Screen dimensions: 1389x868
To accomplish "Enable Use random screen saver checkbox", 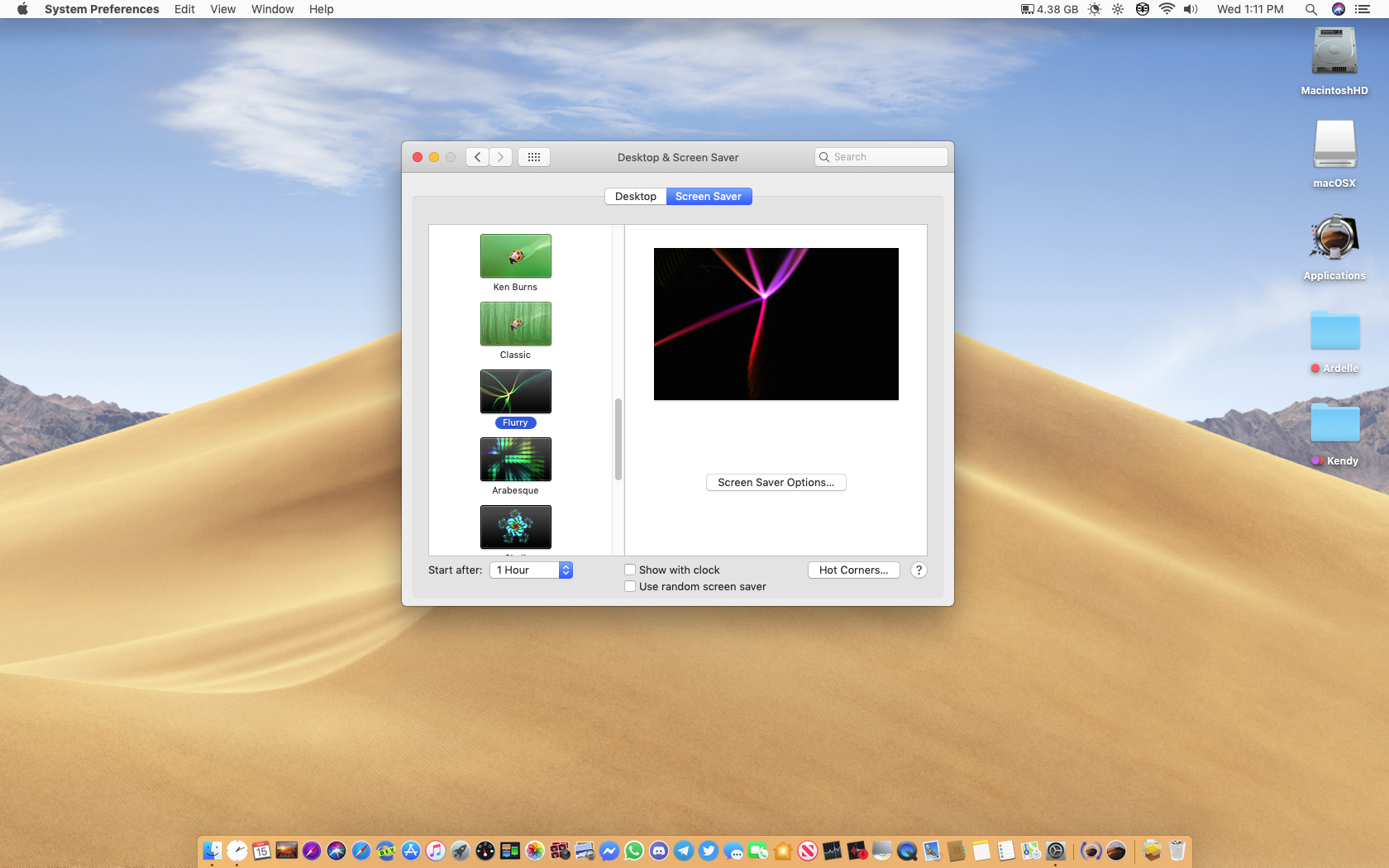I will click(x=630, y=586).
